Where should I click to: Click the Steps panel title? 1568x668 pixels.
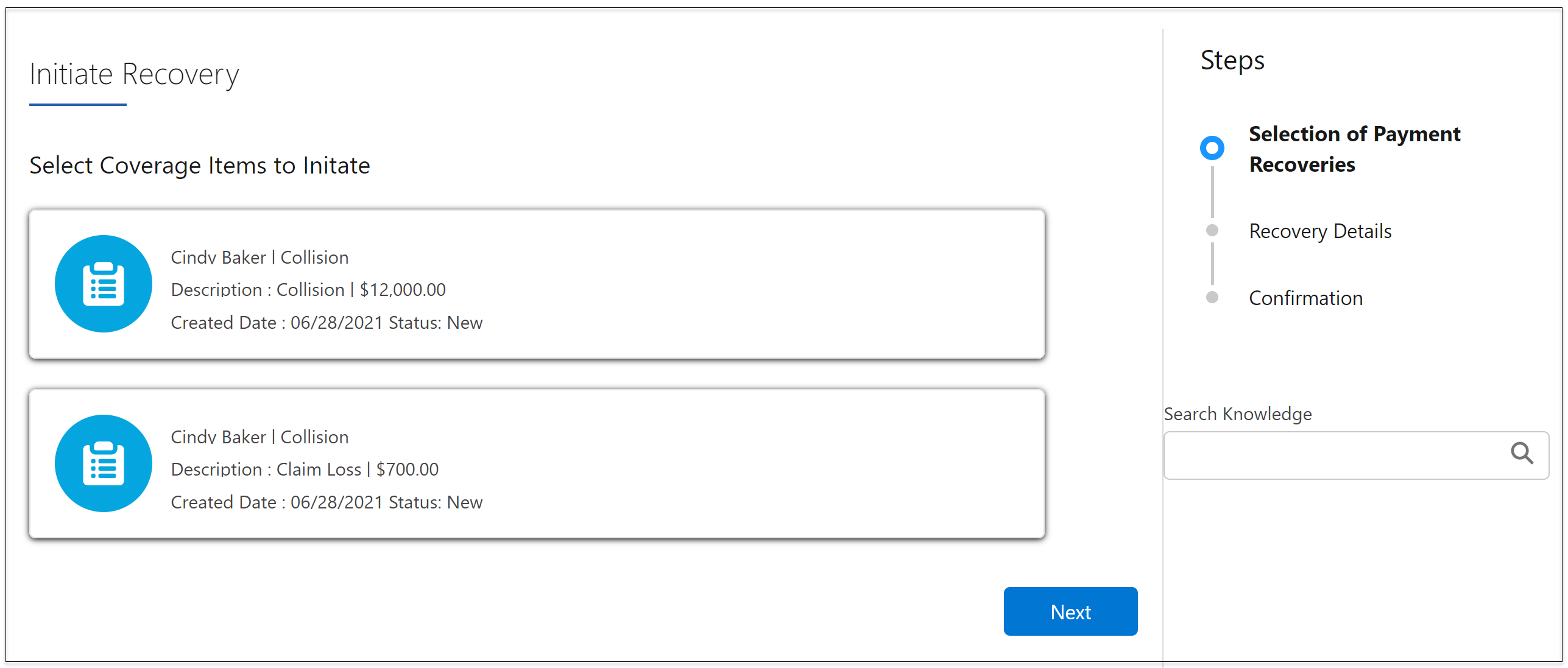(1232, 60)
